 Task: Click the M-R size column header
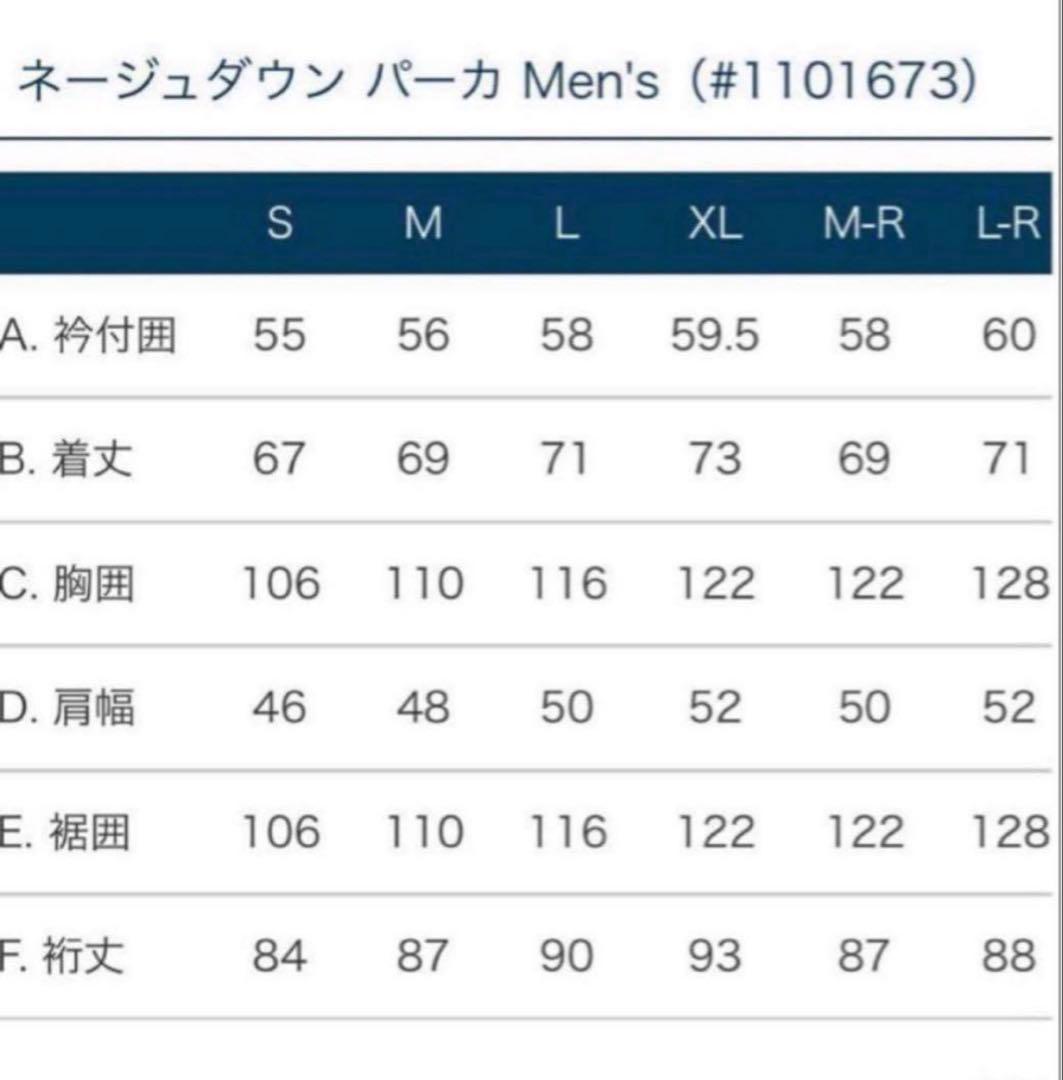tap(864, 225)
